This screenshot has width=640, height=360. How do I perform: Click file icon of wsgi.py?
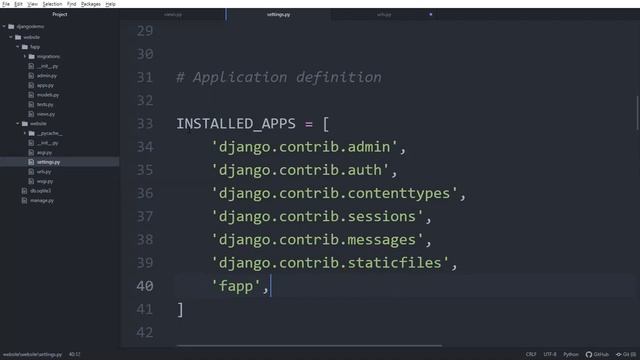coord(31,181)
